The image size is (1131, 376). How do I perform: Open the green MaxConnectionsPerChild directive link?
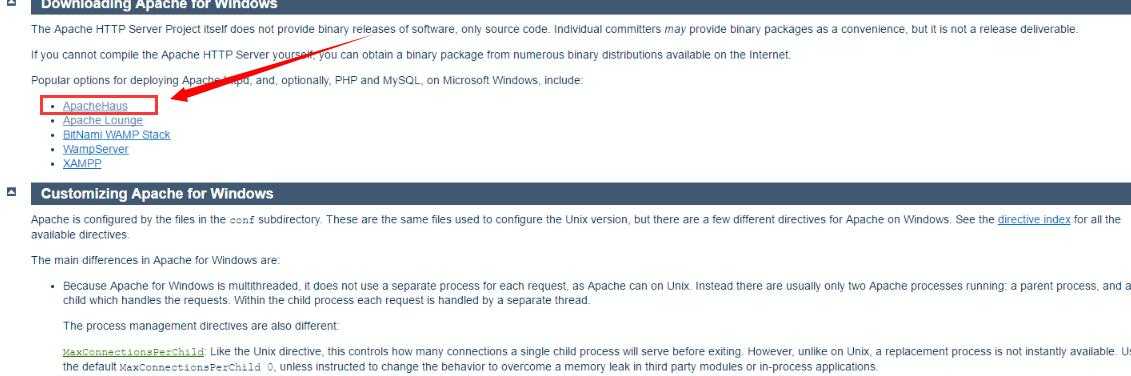133,353
